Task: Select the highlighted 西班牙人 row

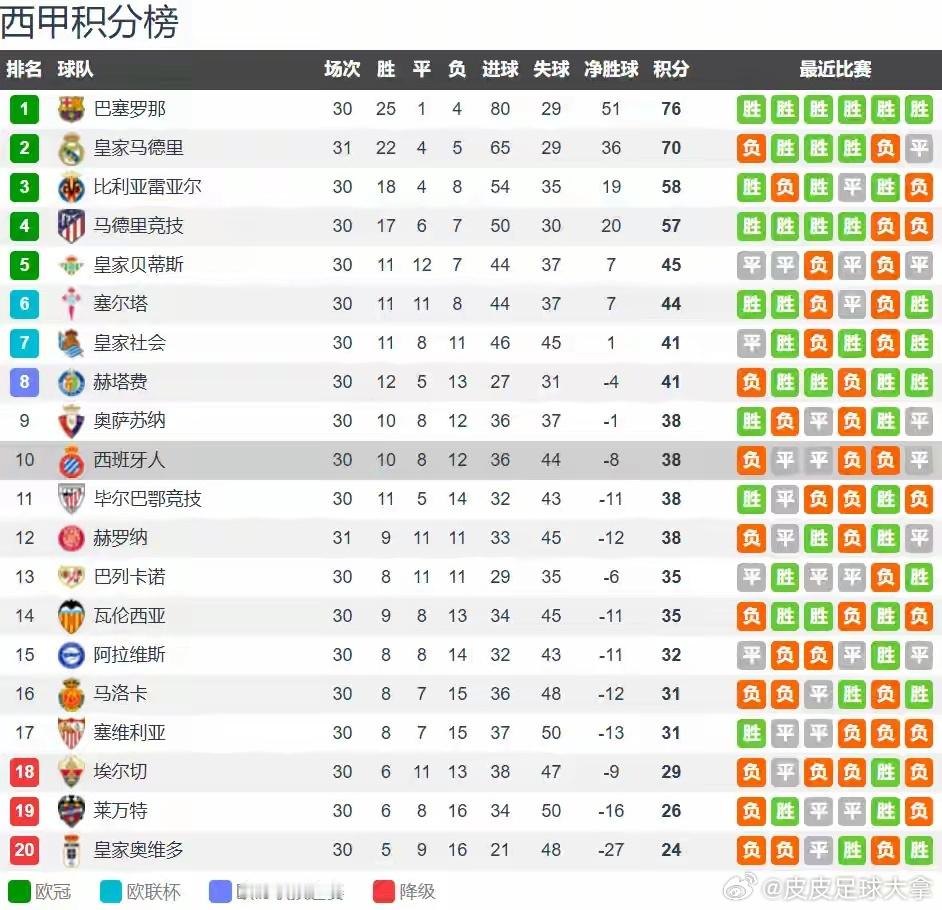Action: coord(471,461)
